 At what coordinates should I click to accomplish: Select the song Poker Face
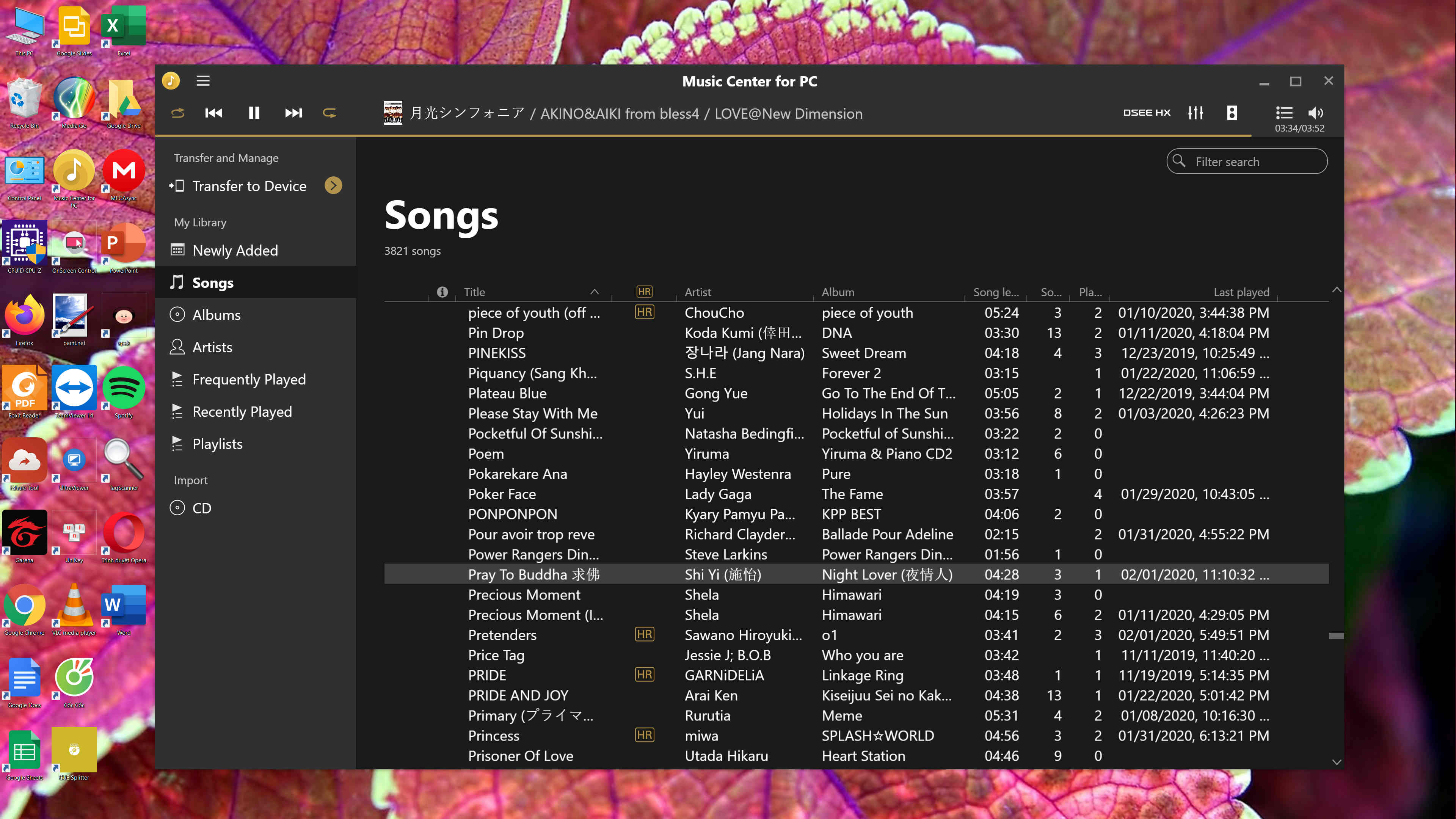tap(856, 494)
